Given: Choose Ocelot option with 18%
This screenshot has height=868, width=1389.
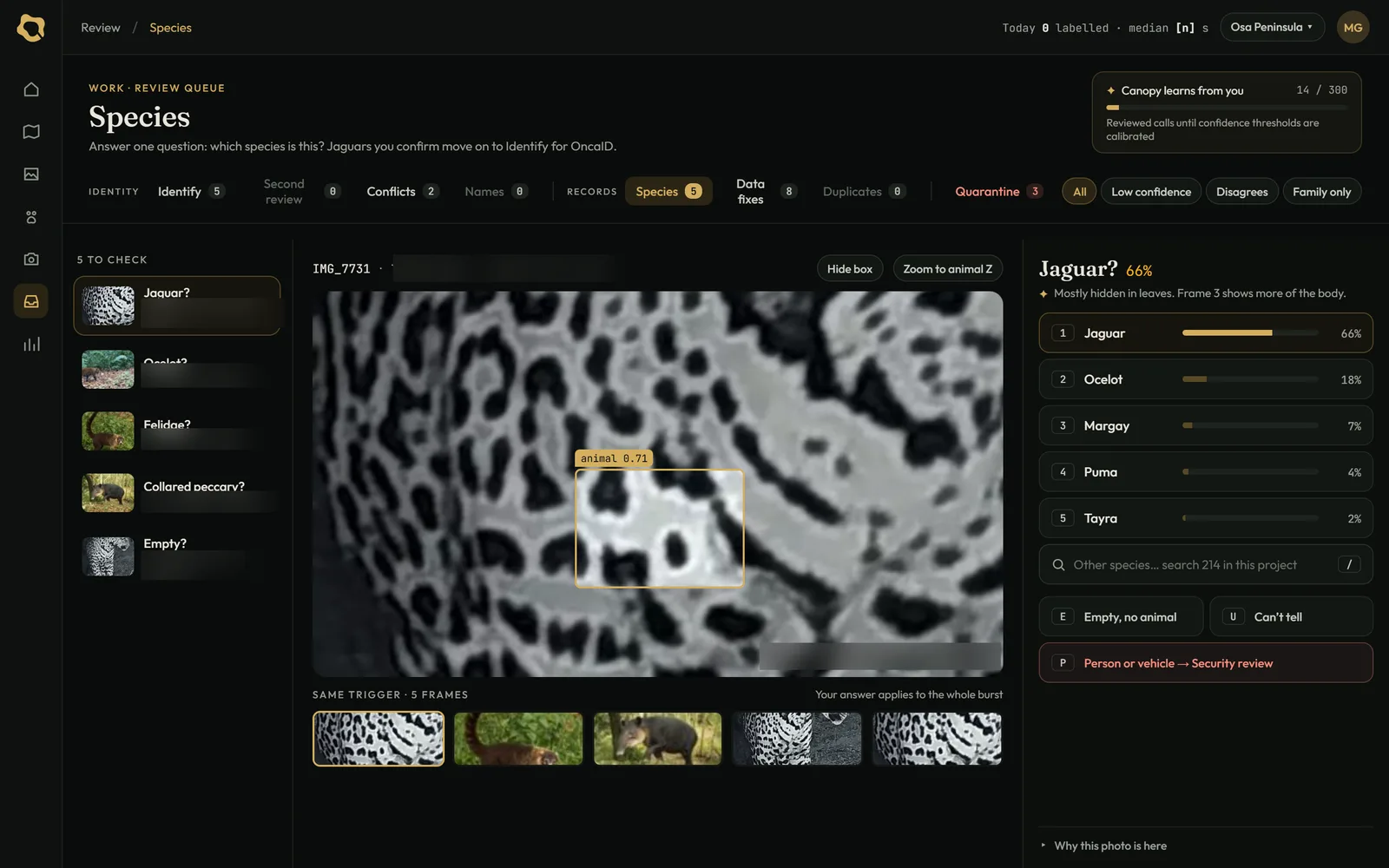Looking at the screenshot, I should point(1205,379).
